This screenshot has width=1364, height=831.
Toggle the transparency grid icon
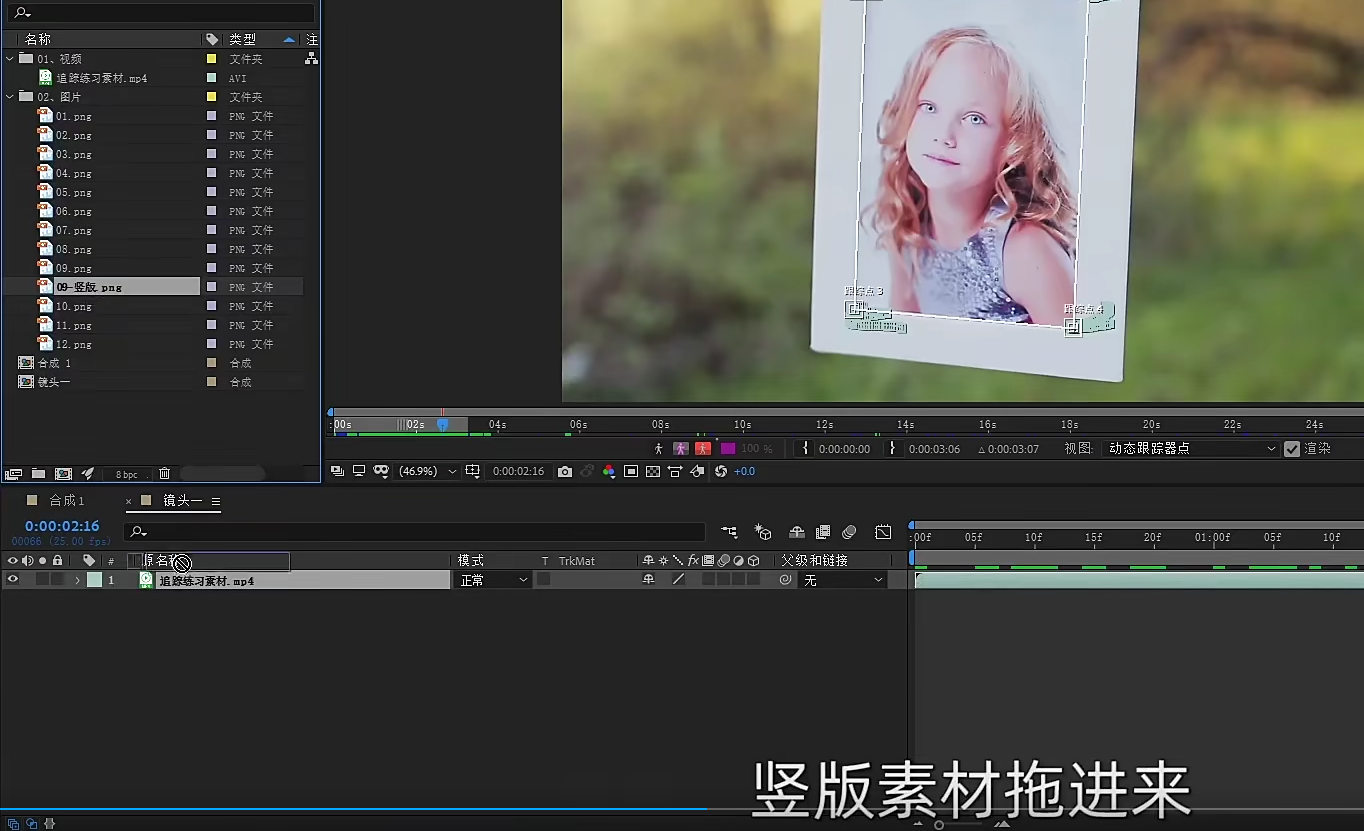[653, 471]
